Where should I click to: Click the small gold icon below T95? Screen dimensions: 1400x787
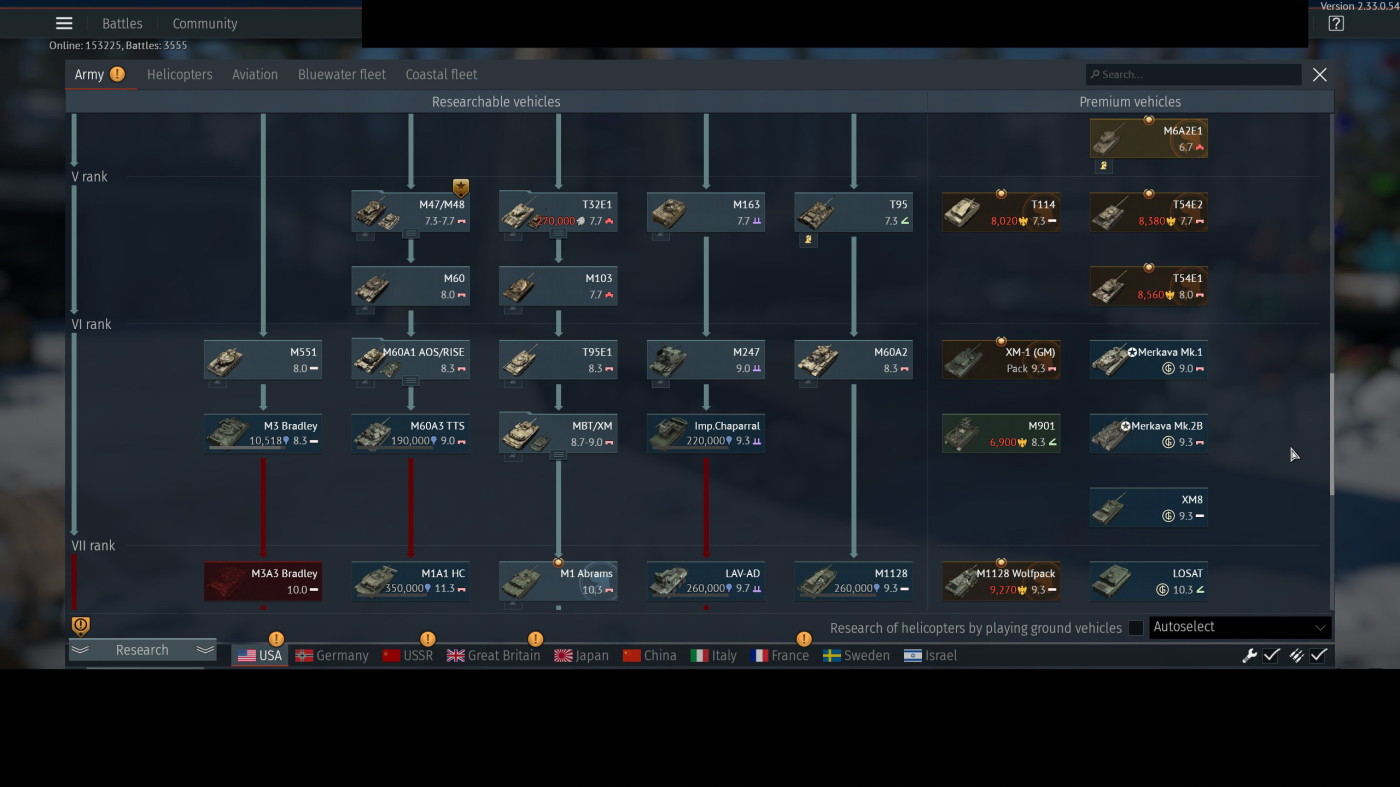click(x=808, y=240)
